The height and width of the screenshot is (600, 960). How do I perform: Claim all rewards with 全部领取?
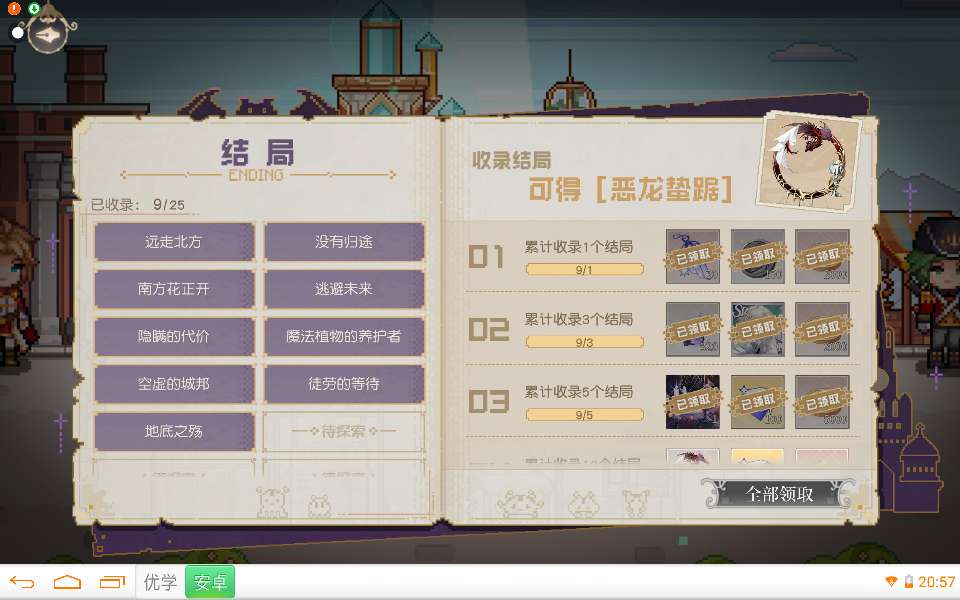(x=779, y=493)
